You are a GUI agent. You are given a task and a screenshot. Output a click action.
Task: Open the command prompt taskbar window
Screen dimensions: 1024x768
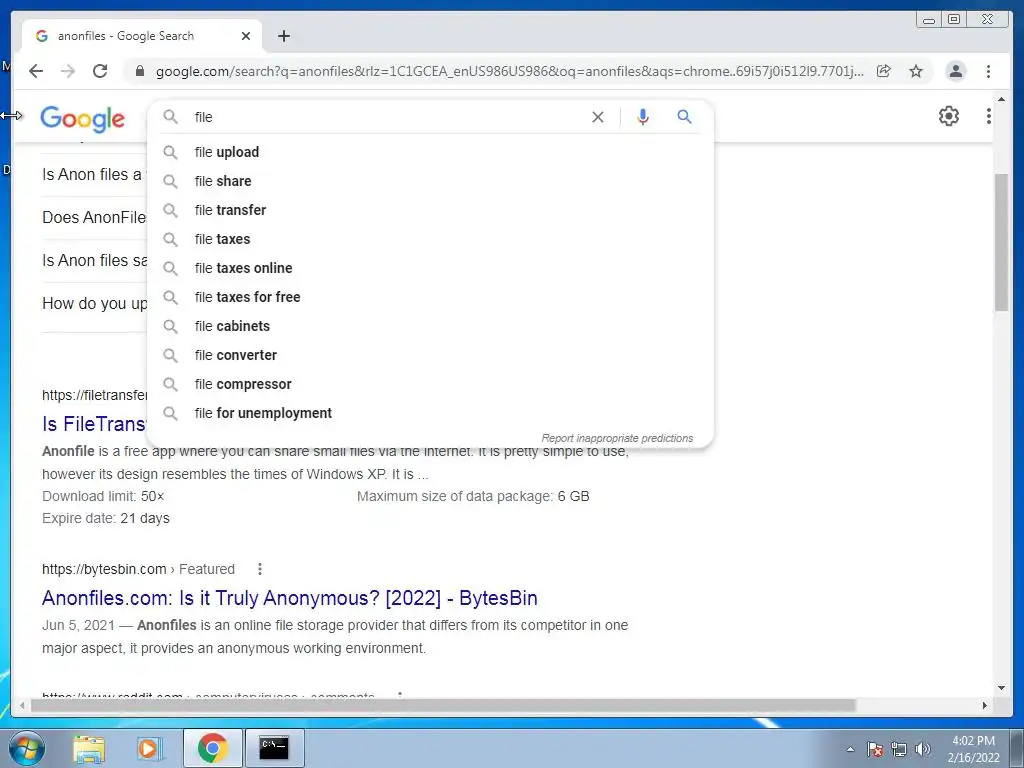(274, 748)
